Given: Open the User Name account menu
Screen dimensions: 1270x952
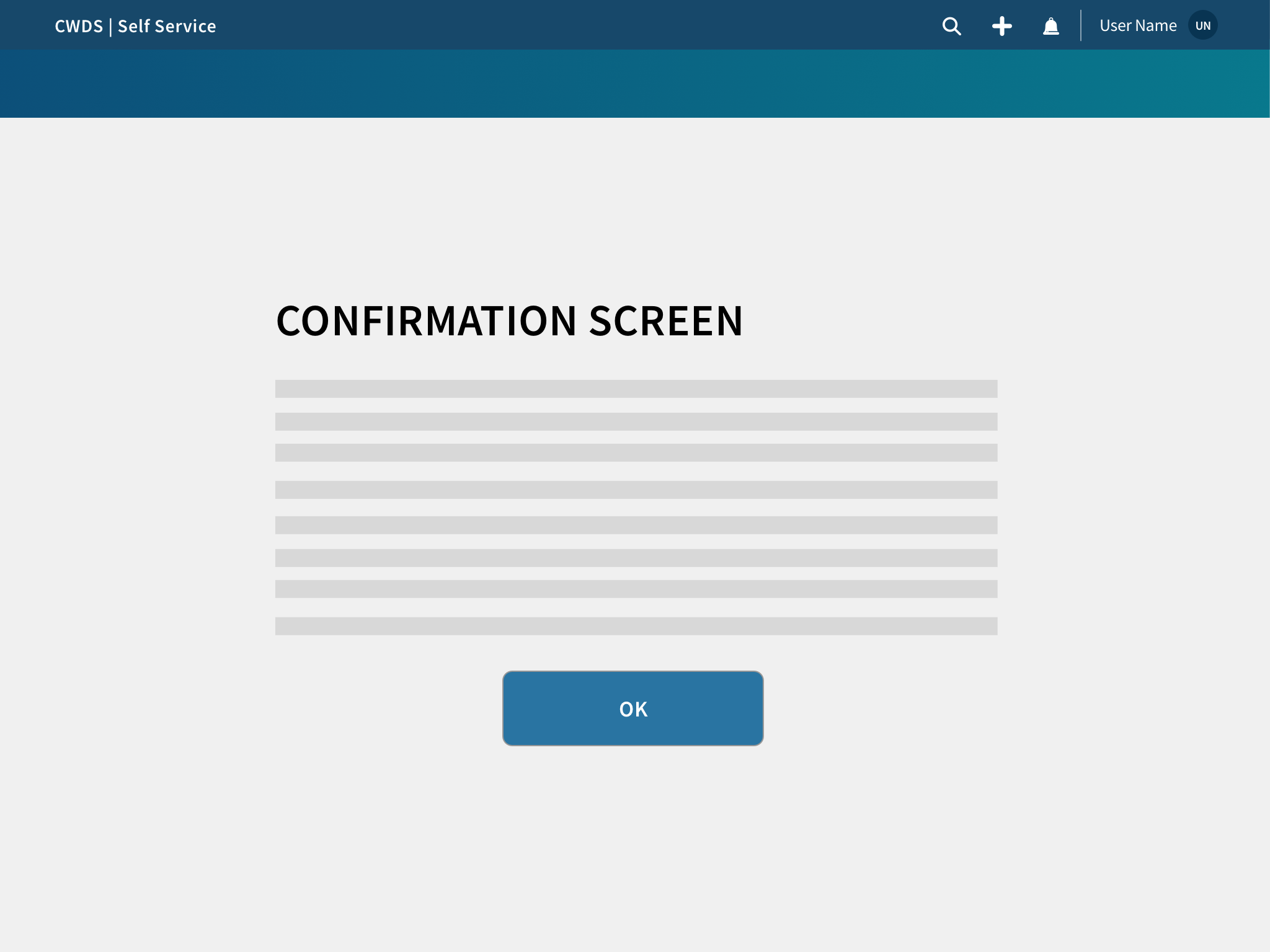Looking at the screenshot, I should point(1137,25).
